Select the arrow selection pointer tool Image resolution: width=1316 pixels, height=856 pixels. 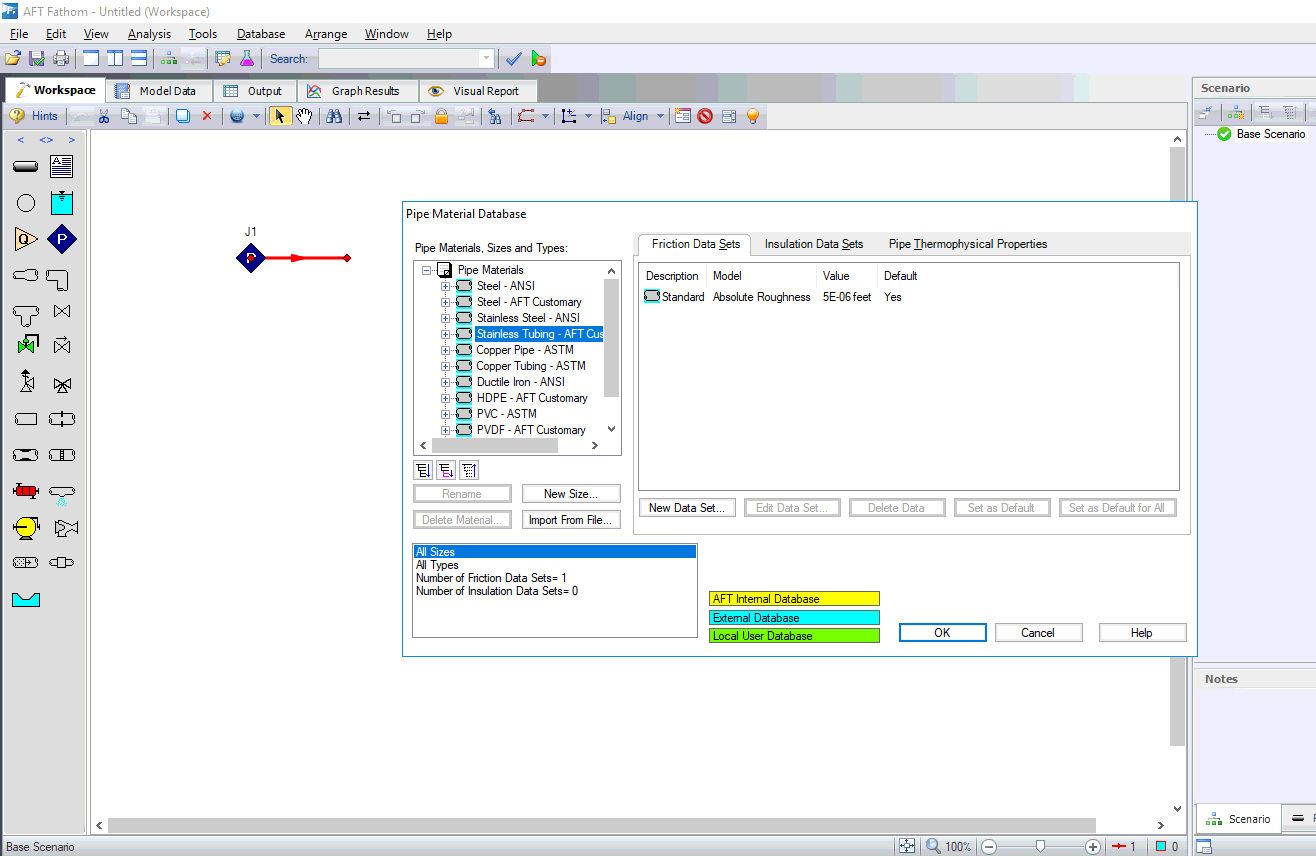[280, 116]
